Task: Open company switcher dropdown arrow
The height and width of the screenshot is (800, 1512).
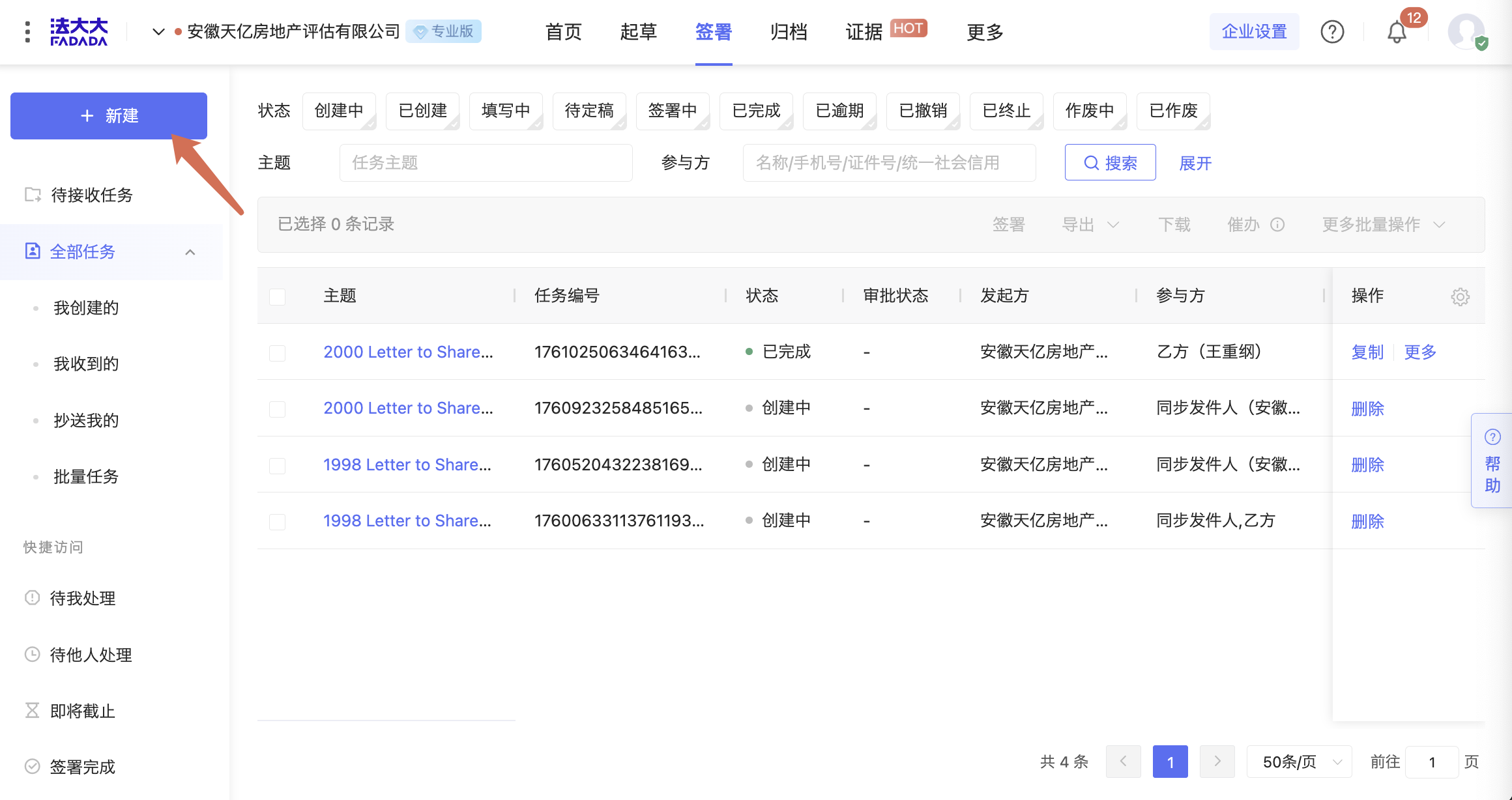Action: click(x=158, y=32)
